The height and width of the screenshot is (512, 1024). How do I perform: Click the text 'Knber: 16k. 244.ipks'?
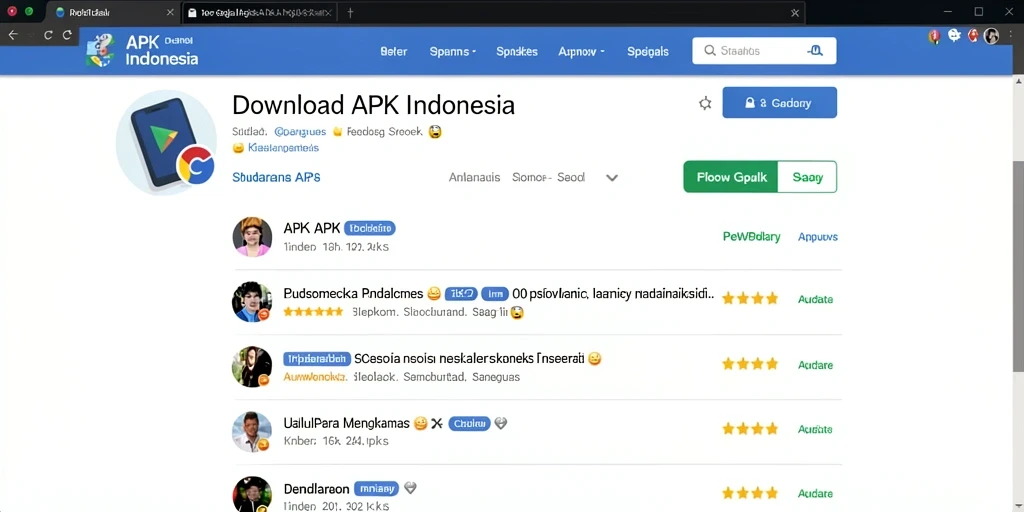click(336, 441)
